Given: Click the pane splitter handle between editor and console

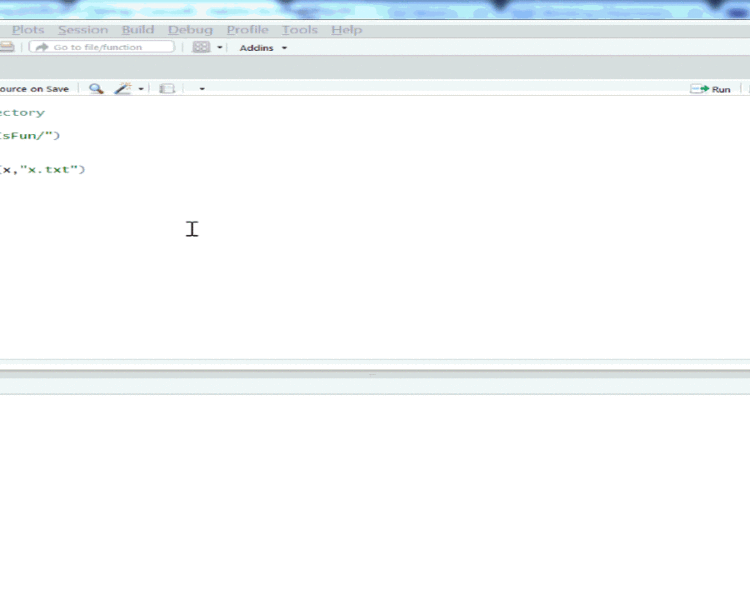Looking at the screenshot, I should coord(372,375).
